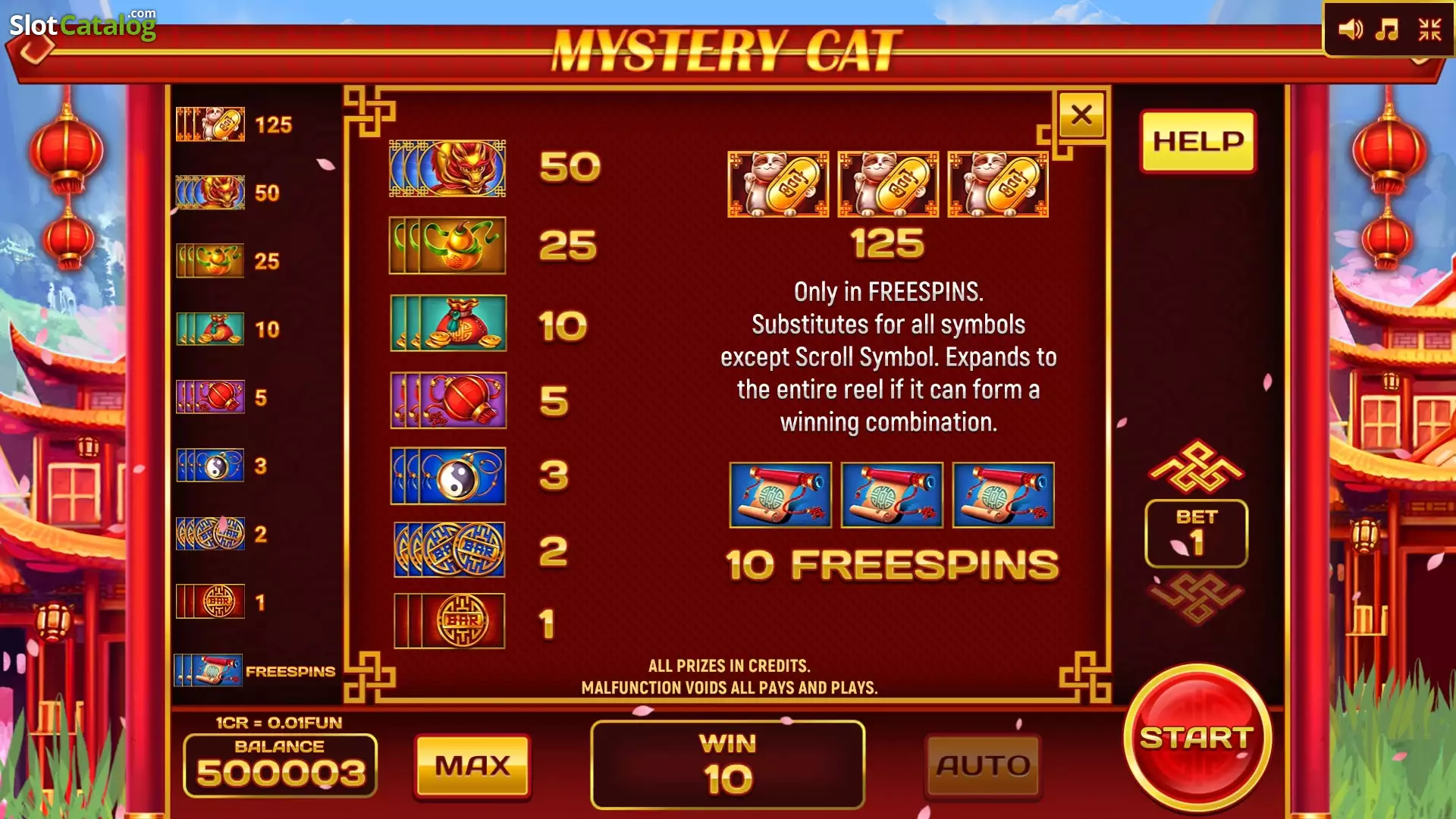
Task: Click the red START spin button
Action: pos(1197,738)
